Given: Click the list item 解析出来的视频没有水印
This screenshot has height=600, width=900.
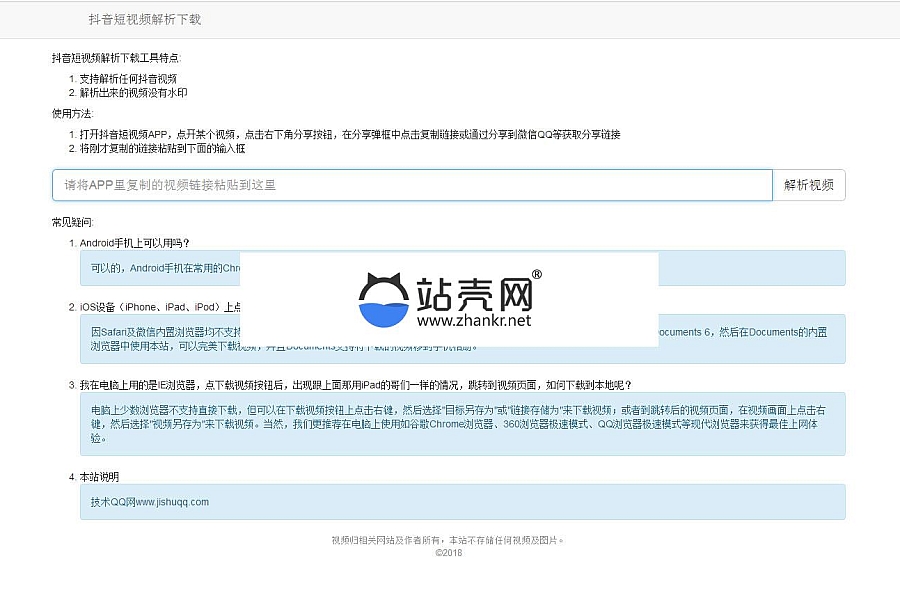Looking at the screenshot, I should (133, 92).
